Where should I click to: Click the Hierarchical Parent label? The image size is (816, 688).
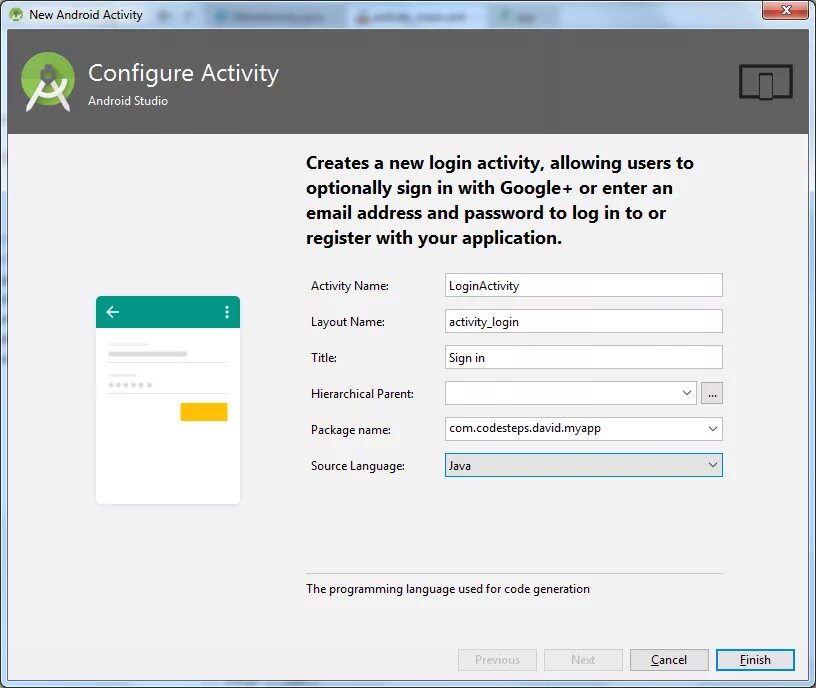(362, 394)
